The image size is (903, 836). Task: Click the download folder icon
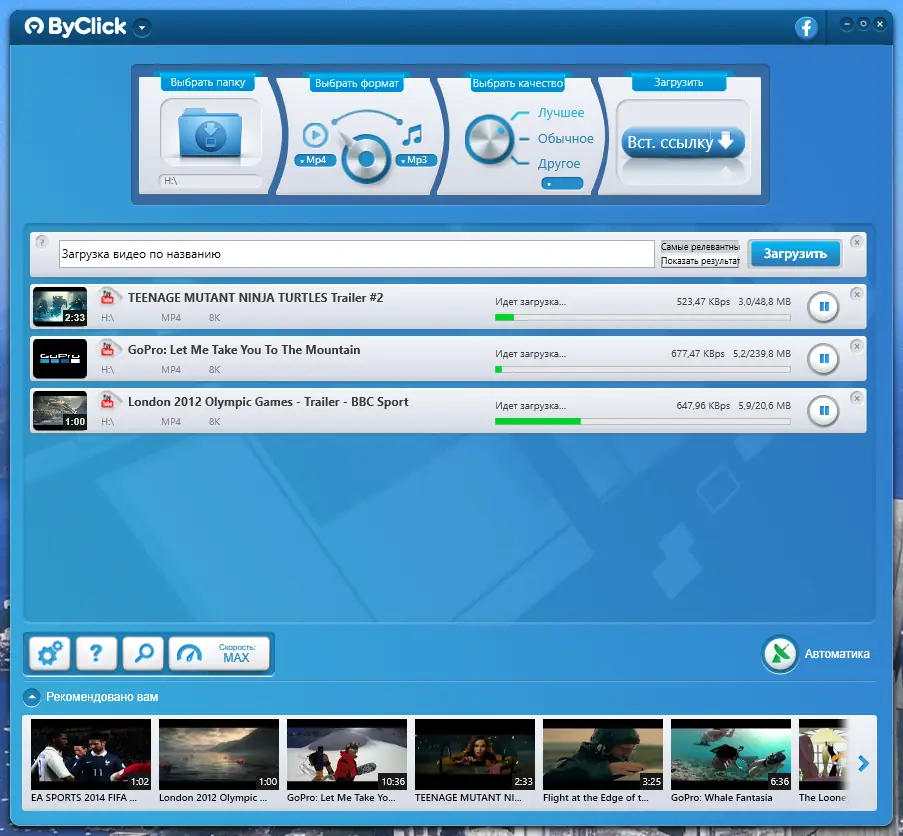tap(210, 134)
